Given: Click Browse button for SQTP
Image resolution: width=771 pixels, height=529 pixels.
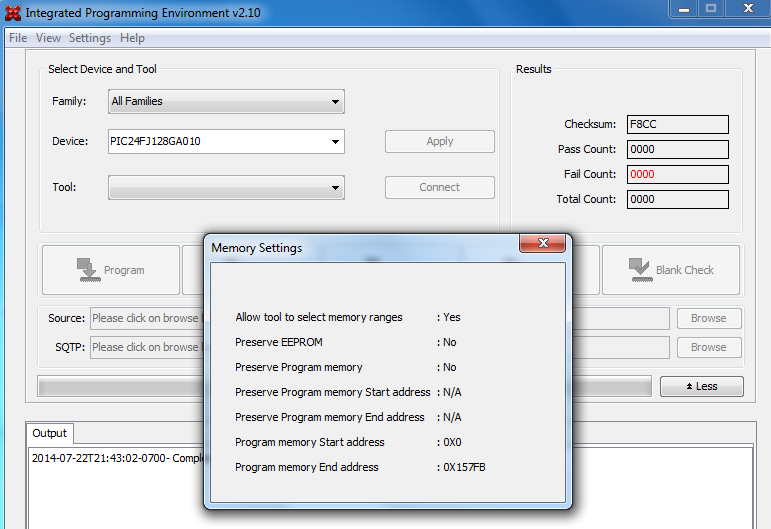Looking at the screenshot, I should coord(709,347).
